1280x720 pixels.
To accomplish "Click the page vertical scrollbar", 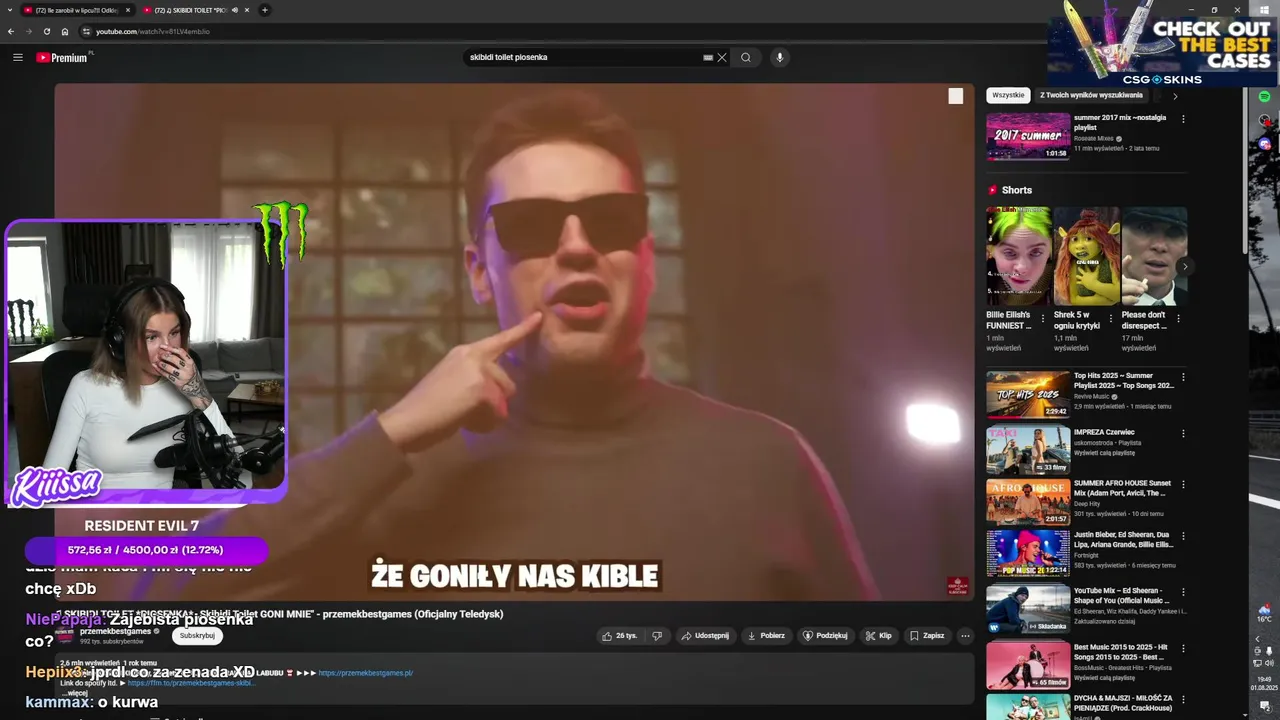I will (x=1245, y=170).
